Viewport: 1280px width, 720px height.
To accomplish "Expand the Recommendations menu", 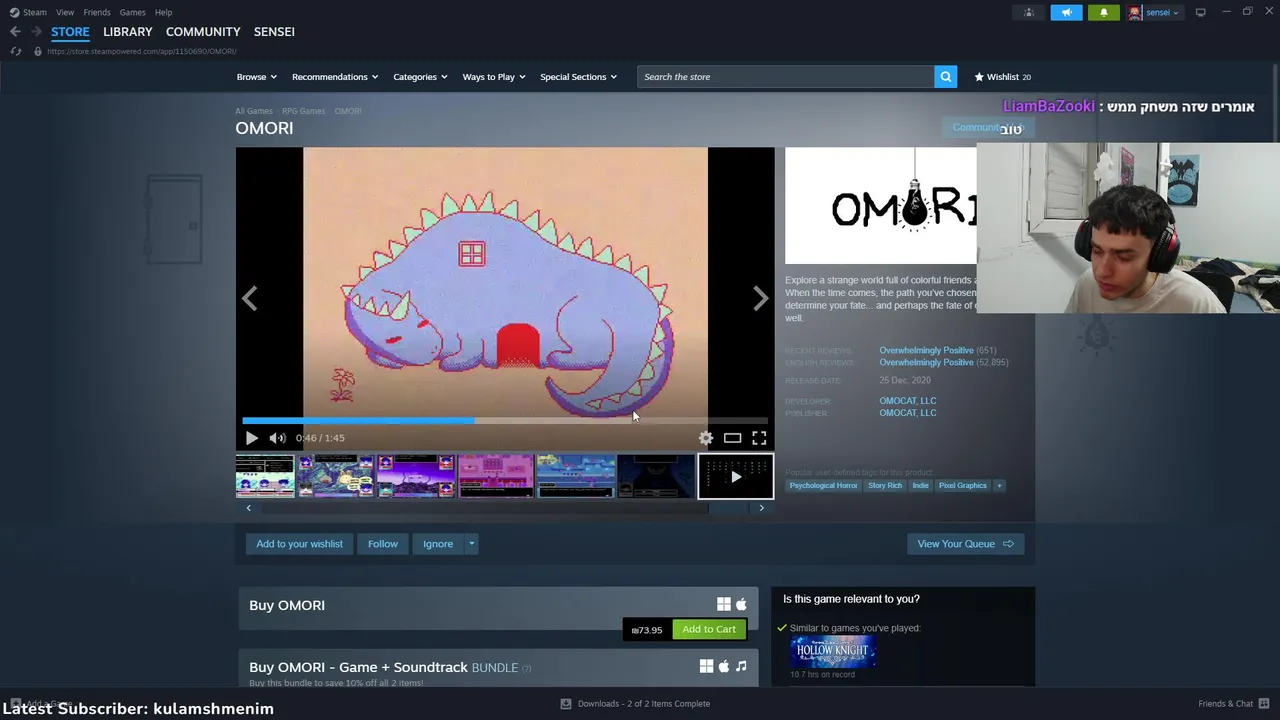I will point(335,77).
